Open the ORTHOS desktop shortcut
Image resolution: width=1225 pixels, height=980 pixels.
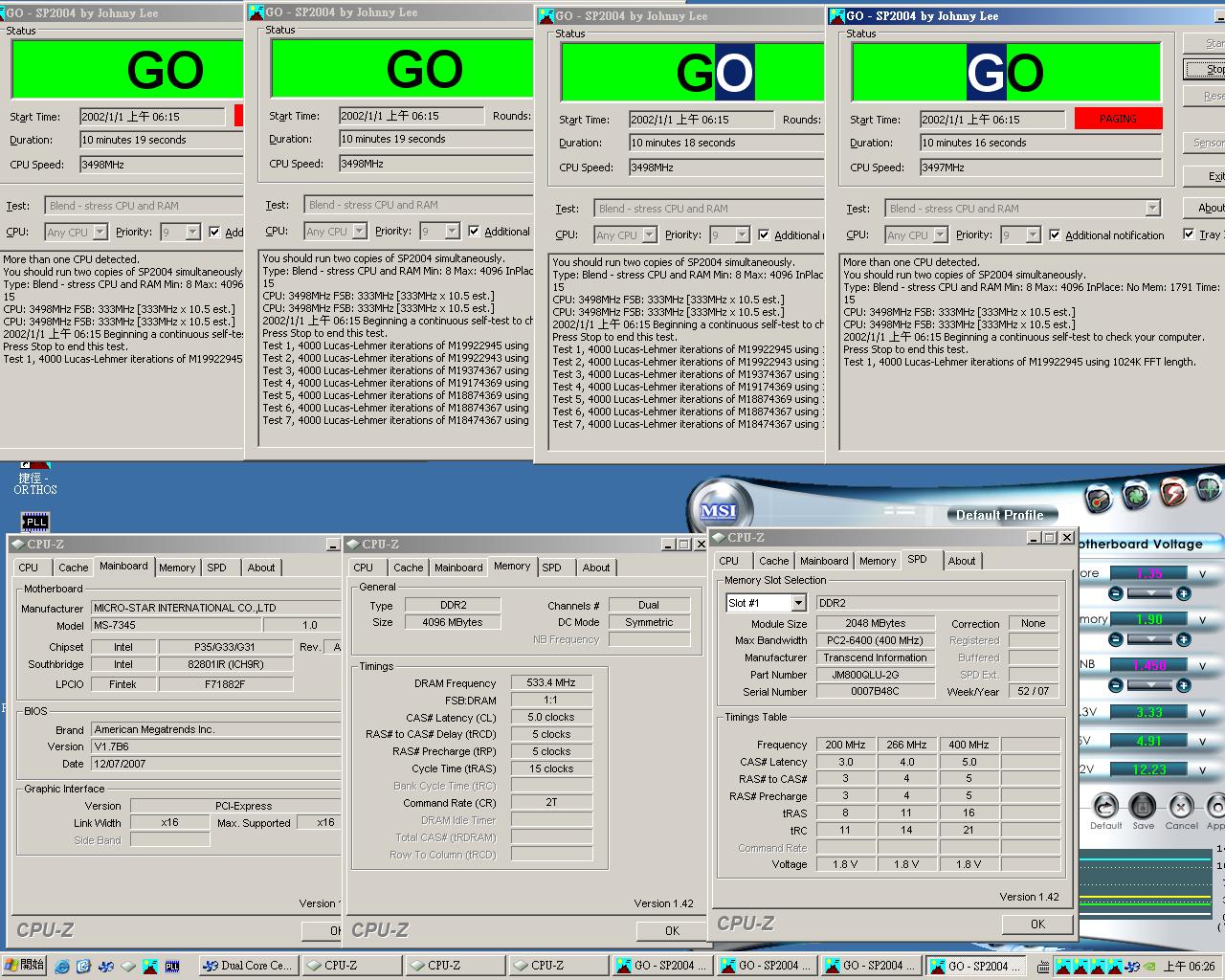click(35, 477)
